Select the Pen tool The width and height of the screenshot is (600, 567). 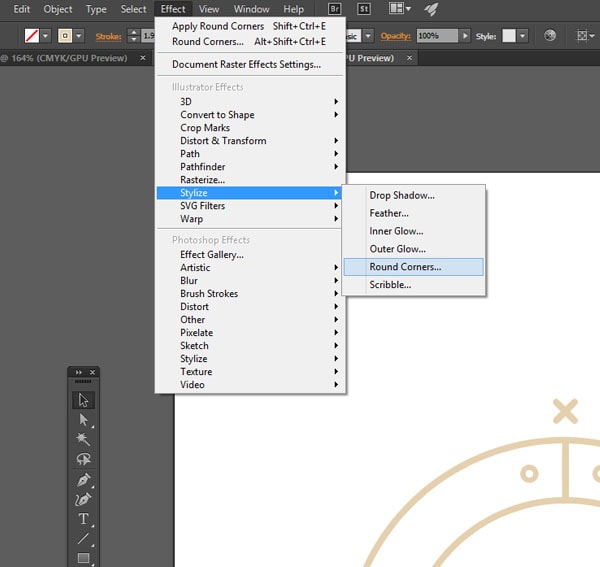coord(83,480)
